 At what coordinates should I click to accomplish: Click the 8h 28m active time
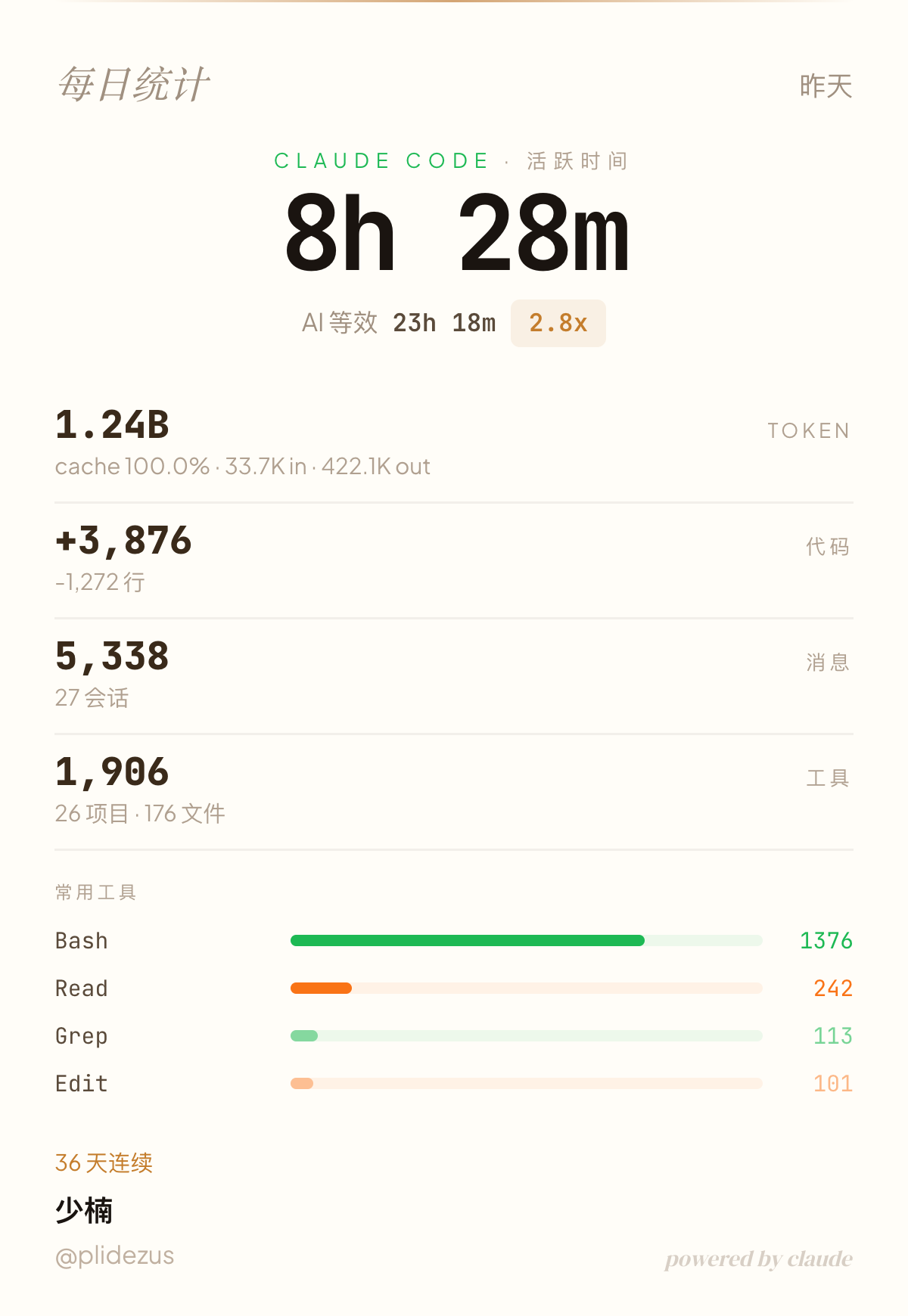(456, 233)
